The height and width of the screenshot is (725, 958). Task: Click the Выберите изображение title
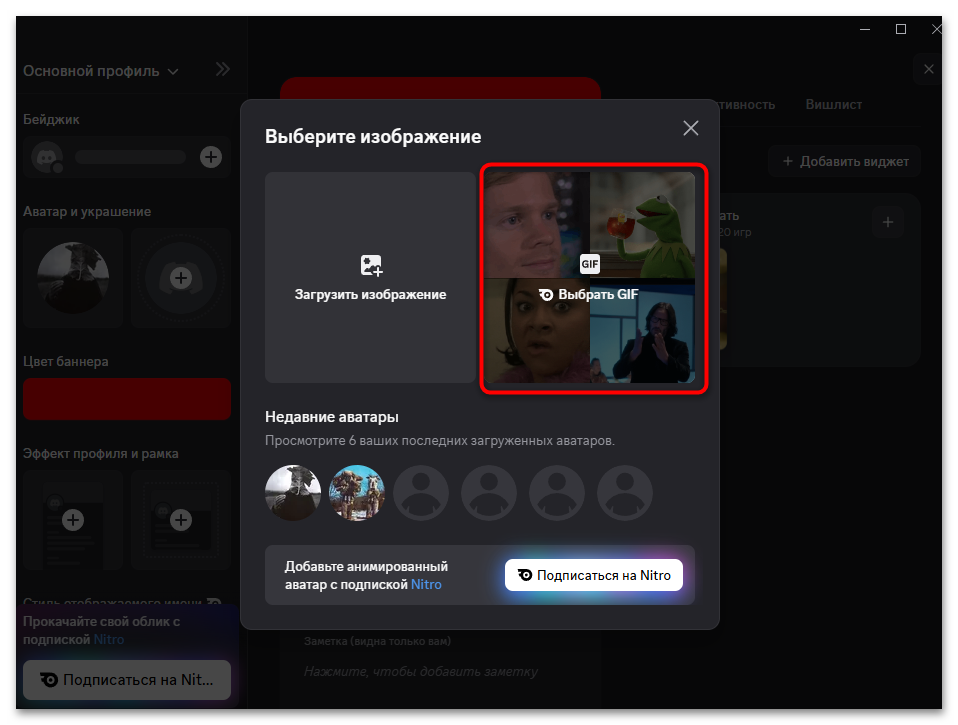tap(373, 136)
